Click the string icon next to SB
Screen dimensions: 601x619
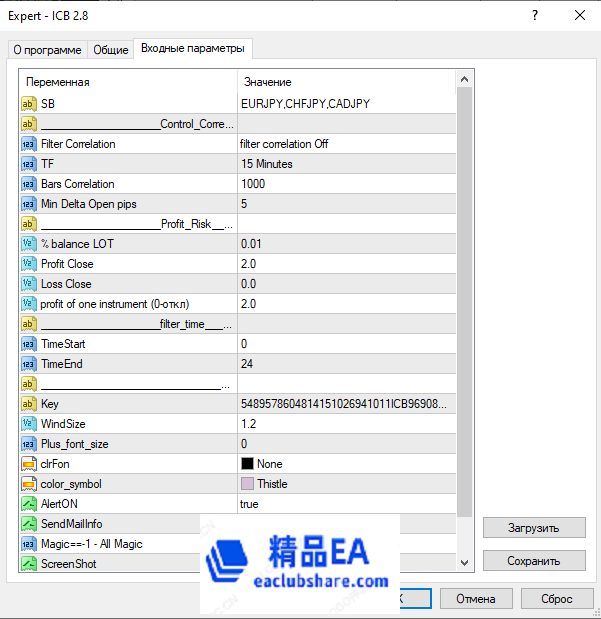pos(28,104)
